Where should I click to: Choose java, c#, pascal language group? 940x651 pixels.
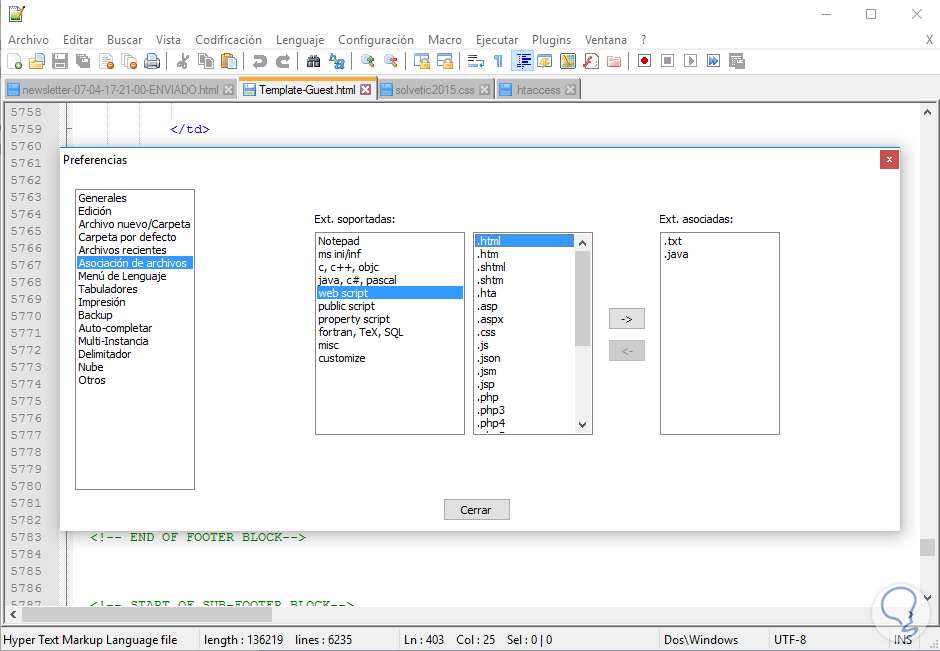click(355, 280)
